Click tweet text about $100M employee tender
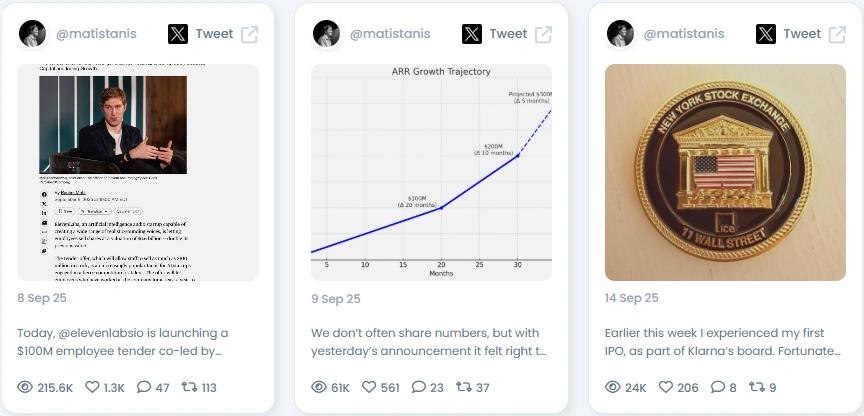This screenshot has width=864, height=416. pos(123,342)
